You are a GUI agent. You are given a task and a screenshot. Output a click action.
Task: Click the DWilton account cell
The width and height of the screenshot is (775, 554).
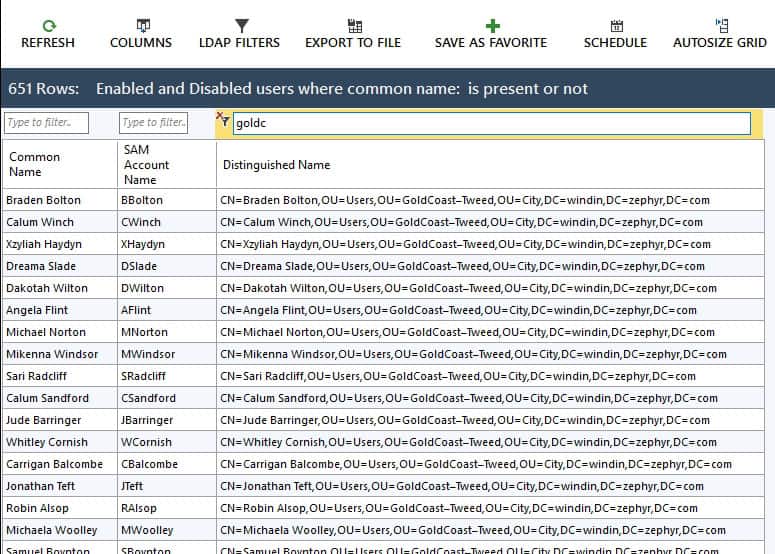pyautogui.click(x=167, y=288)
